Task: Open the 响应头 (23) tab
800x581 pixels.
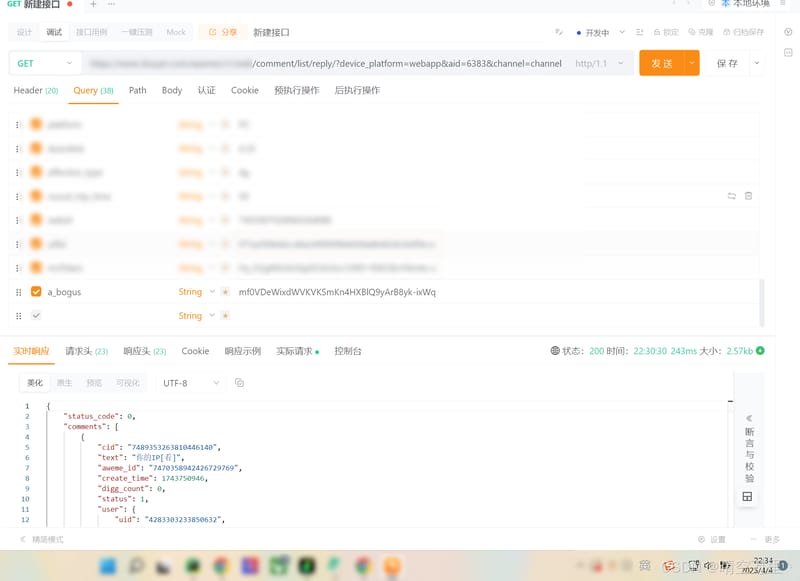Action: coord(145,351)
